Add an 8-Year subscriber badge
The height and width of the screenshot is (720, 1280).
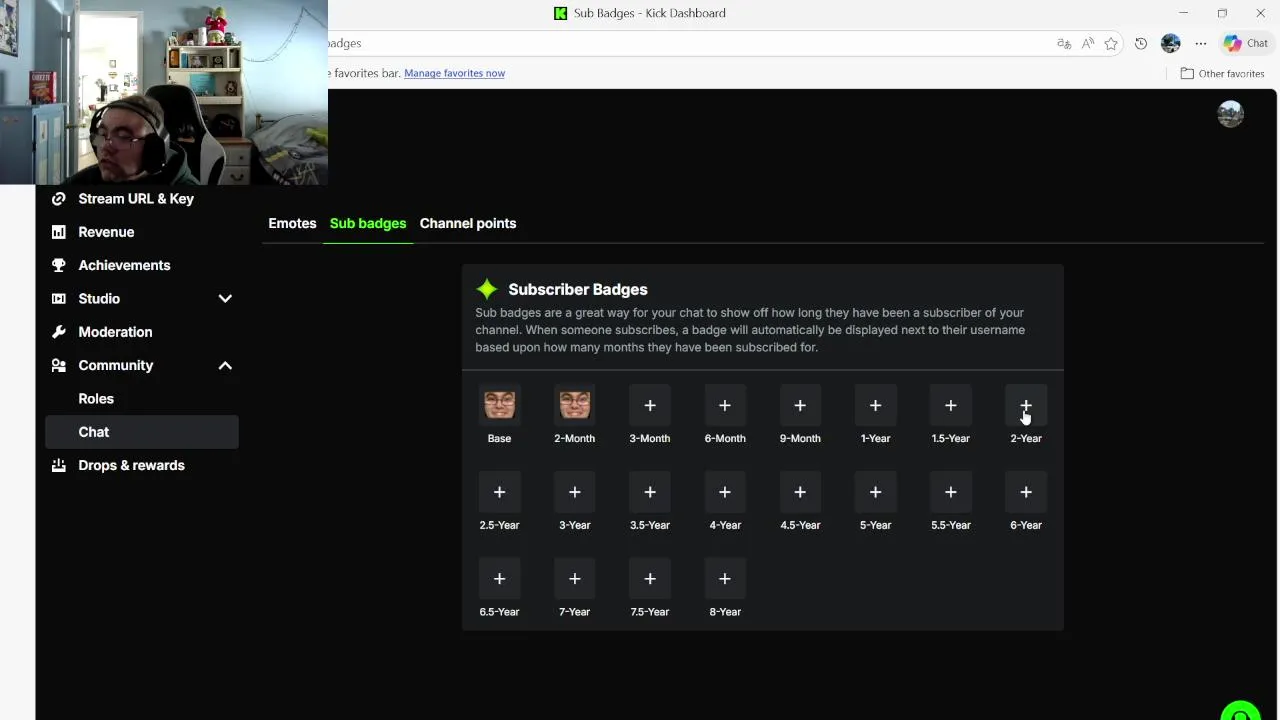tap(725, 579)
